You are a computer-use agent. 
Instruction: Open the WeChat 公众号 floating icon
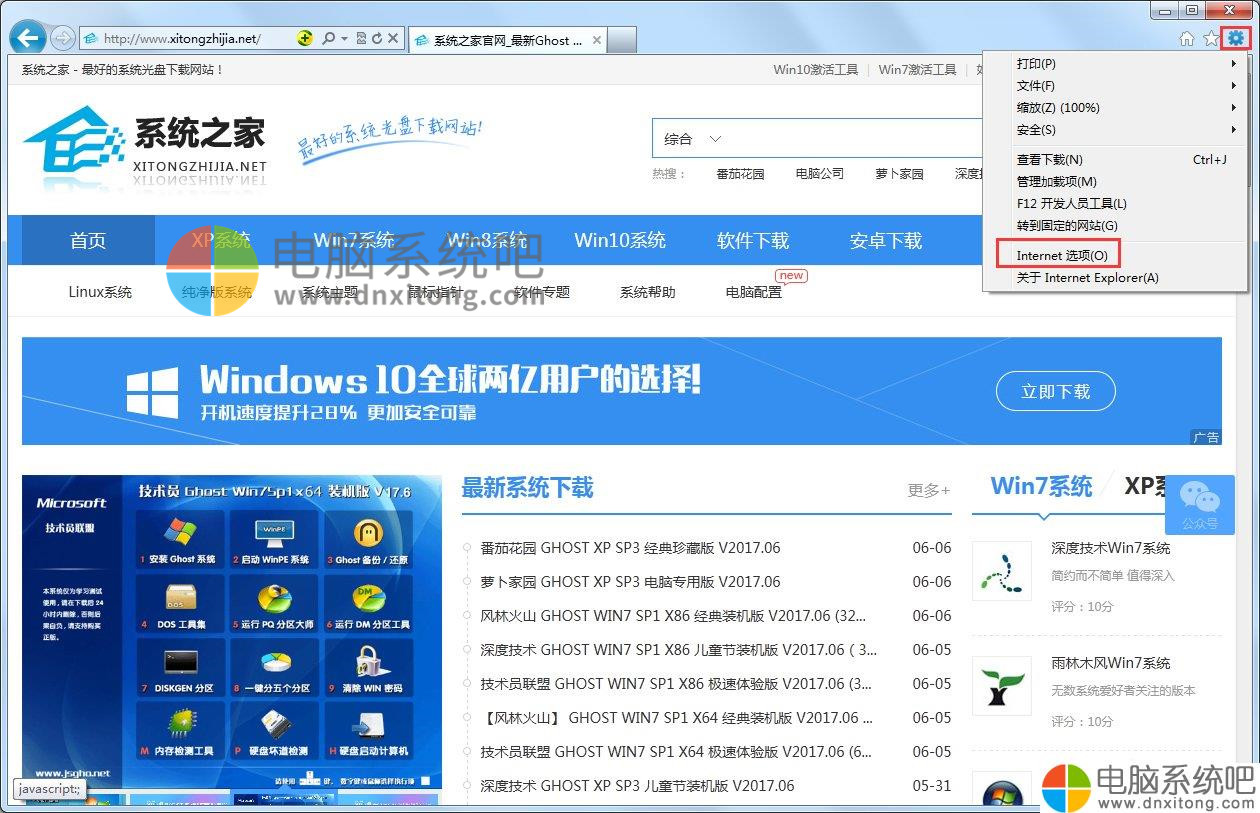click(1200, 505)
